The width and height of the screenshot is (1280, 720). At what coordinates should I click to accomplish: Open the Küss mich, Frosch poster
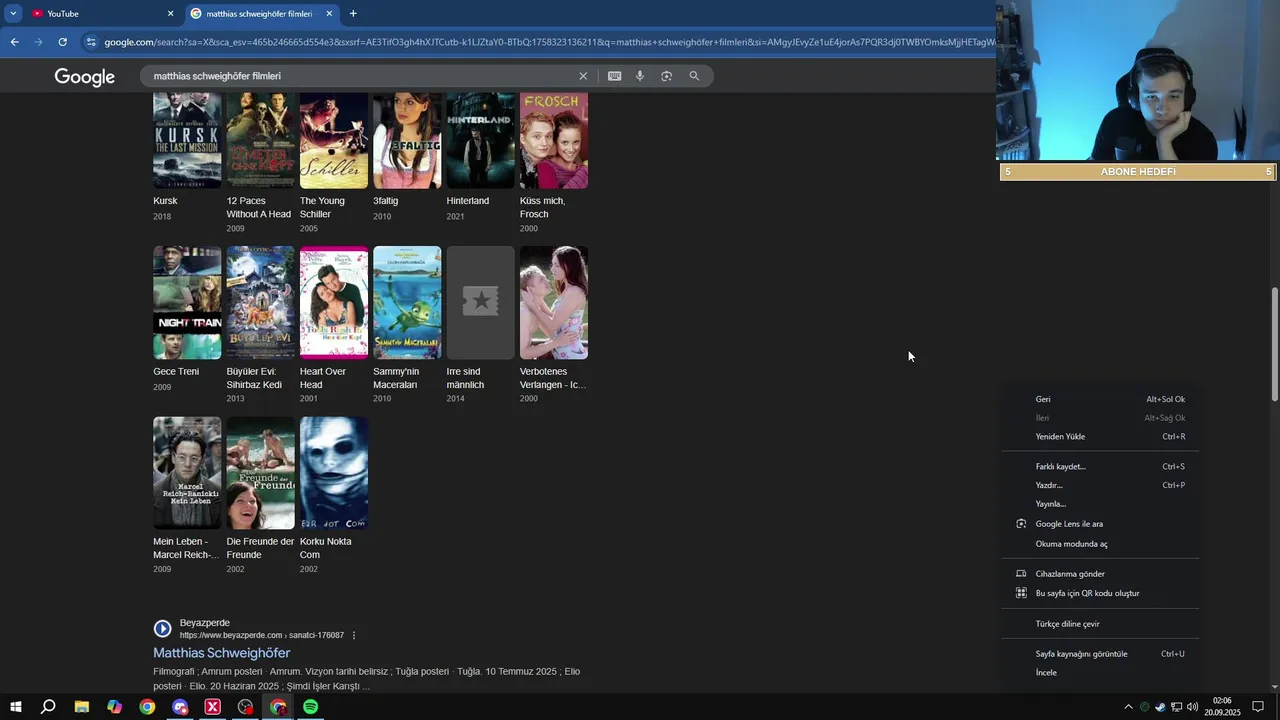click(x=554, y=140)
